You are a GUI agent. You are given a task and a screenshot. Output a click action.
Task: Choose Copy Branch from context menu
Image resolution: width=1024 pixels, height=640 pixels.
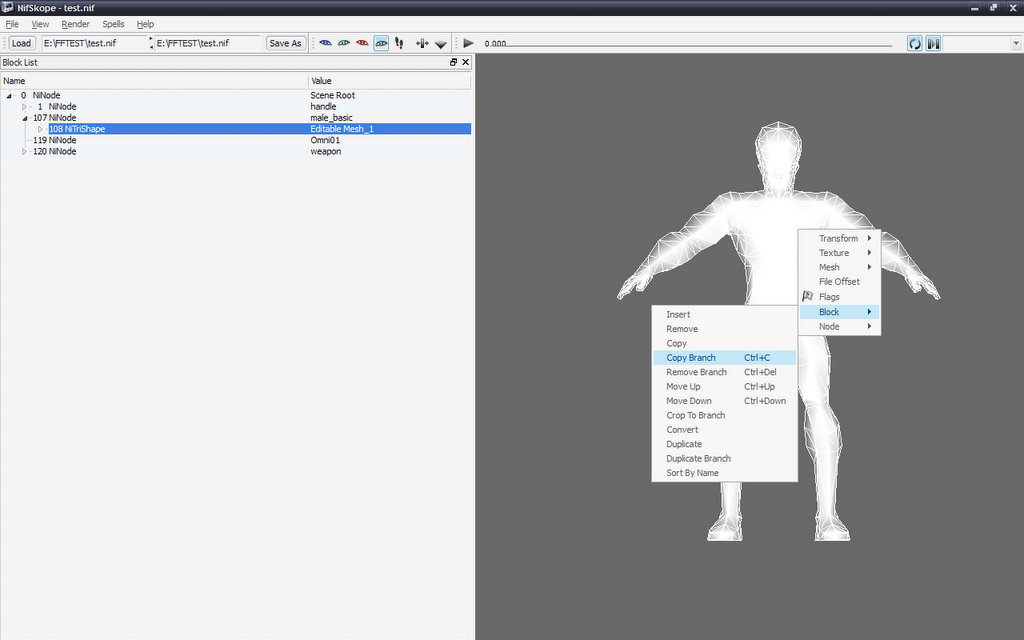click(x=691, y=358)
